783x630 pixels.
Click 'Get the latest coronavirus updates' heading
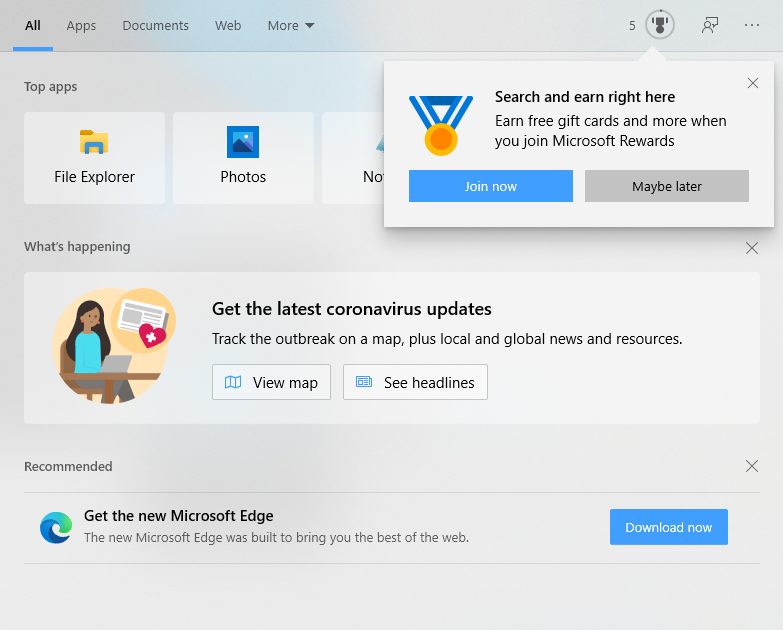click(352, 309)
